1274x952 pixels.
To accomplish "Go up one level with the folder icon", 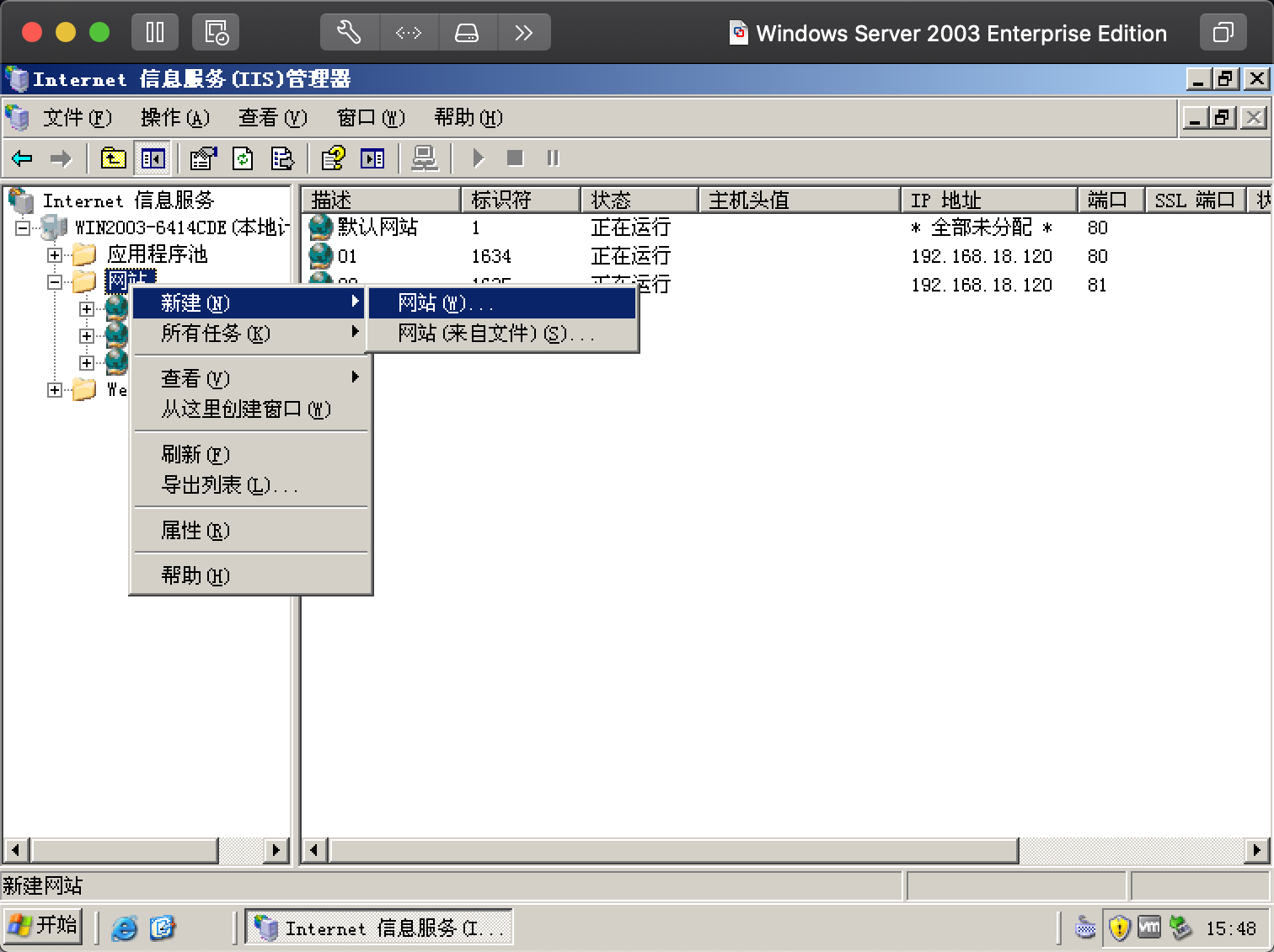I will (113, 158).
